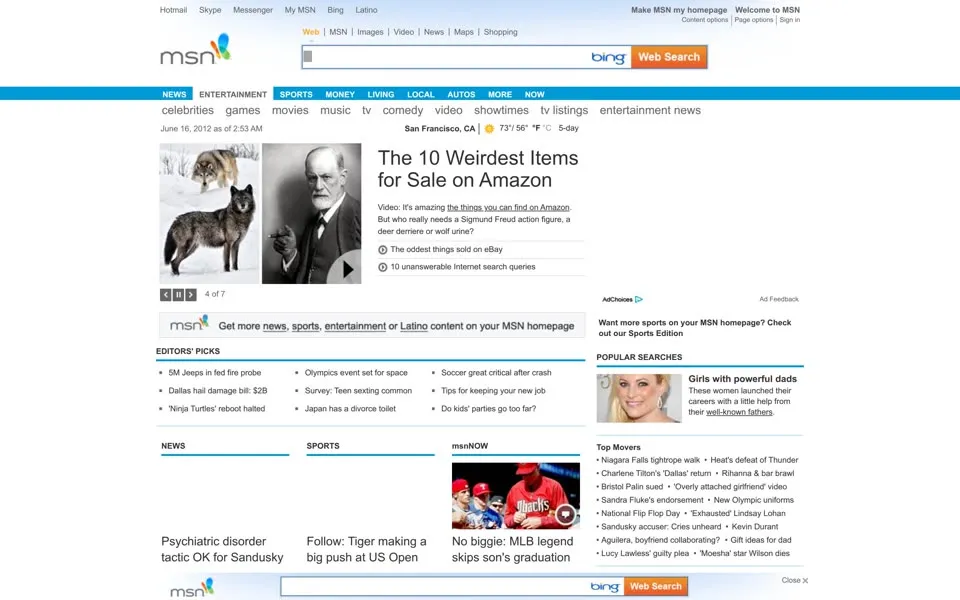This screenshot has height=600, width=960.
Task: Open the tv listings submenu link
Action: 564,110
